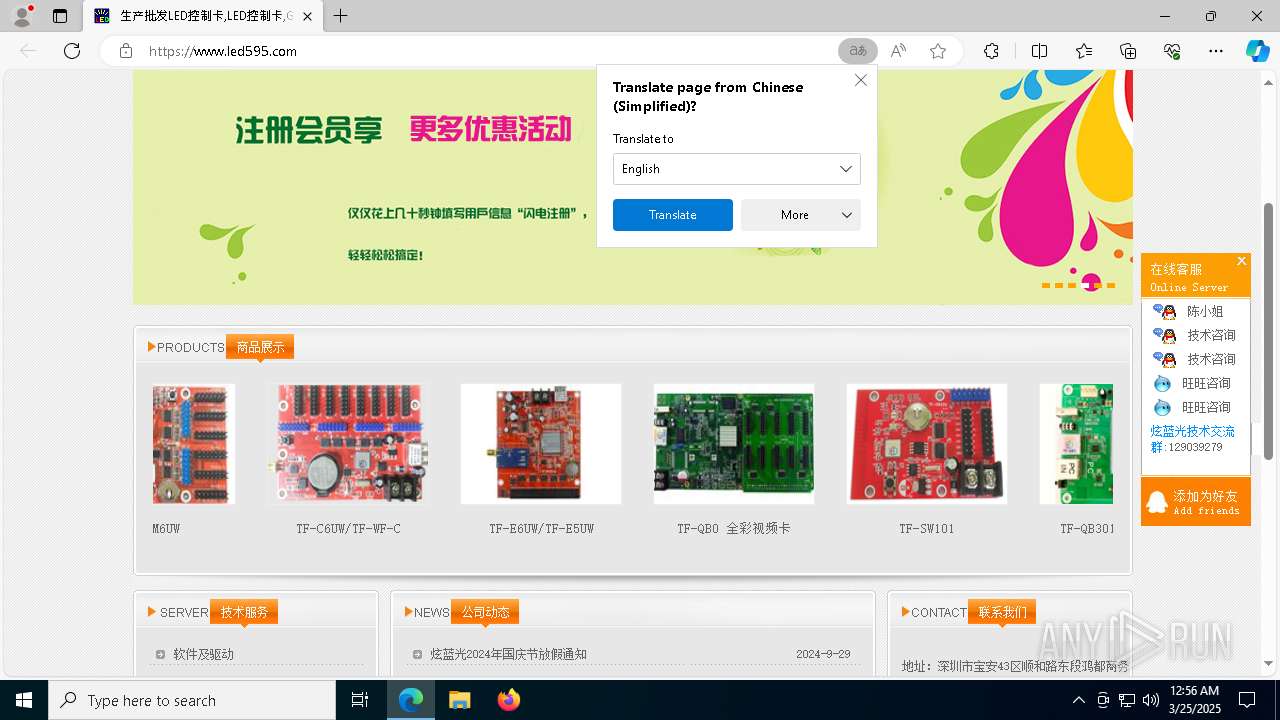The height and width of the screenshot is (720, 1280).
Task: Open the Collections icon
Action: point(1128,51)
